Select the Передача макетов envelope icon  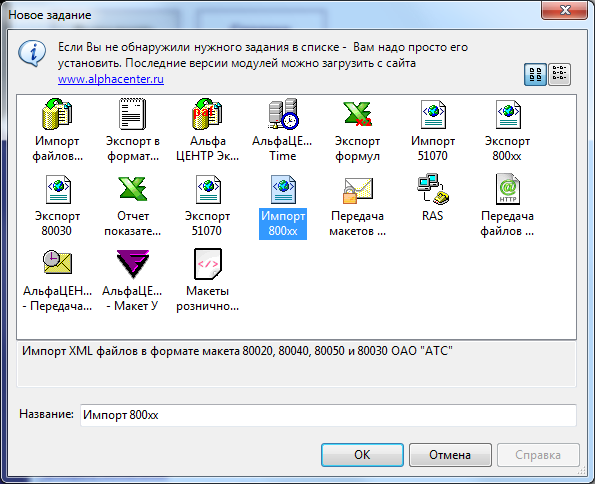pyautogui.click(x=357, y=190)
